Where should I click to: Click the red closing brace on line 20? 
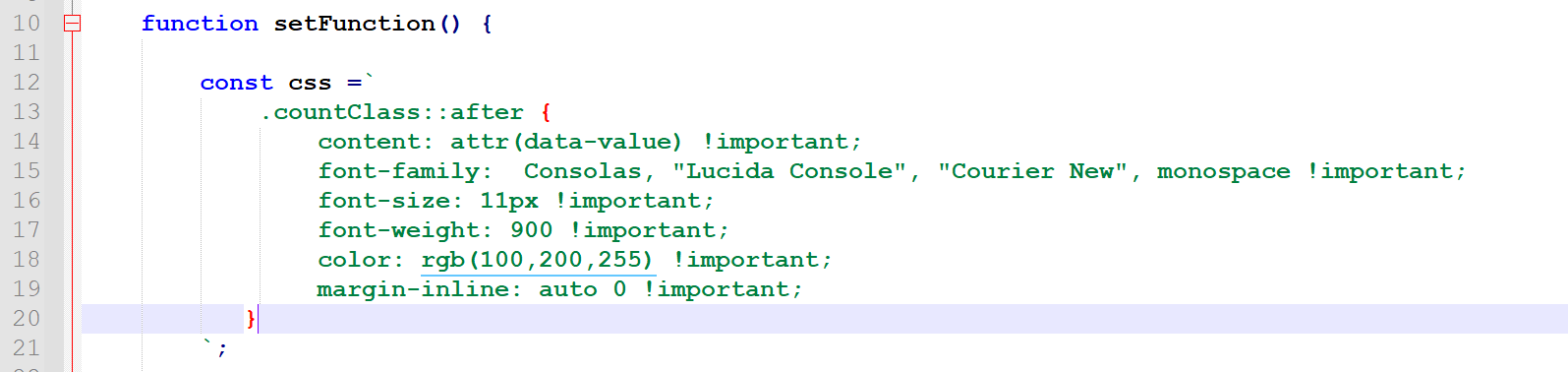pyautogui.click(x=251, y=318)
